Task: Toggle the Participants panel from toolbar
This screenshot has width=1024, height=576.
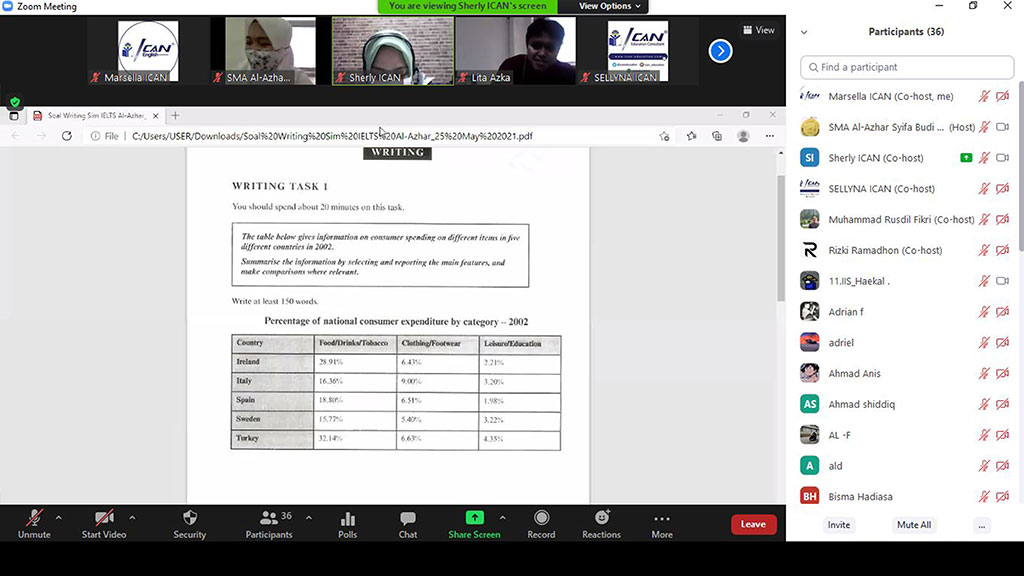Action: (x=269, y=524)
